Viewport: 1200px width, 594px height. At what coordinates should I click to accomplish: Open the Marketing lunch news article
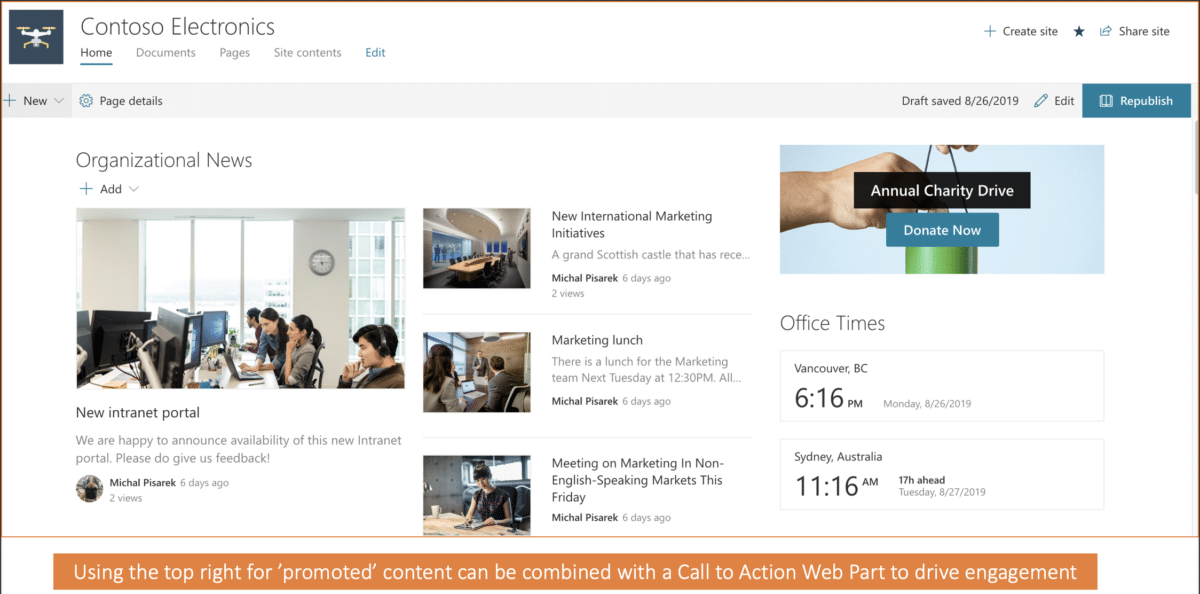click(596, 339)
